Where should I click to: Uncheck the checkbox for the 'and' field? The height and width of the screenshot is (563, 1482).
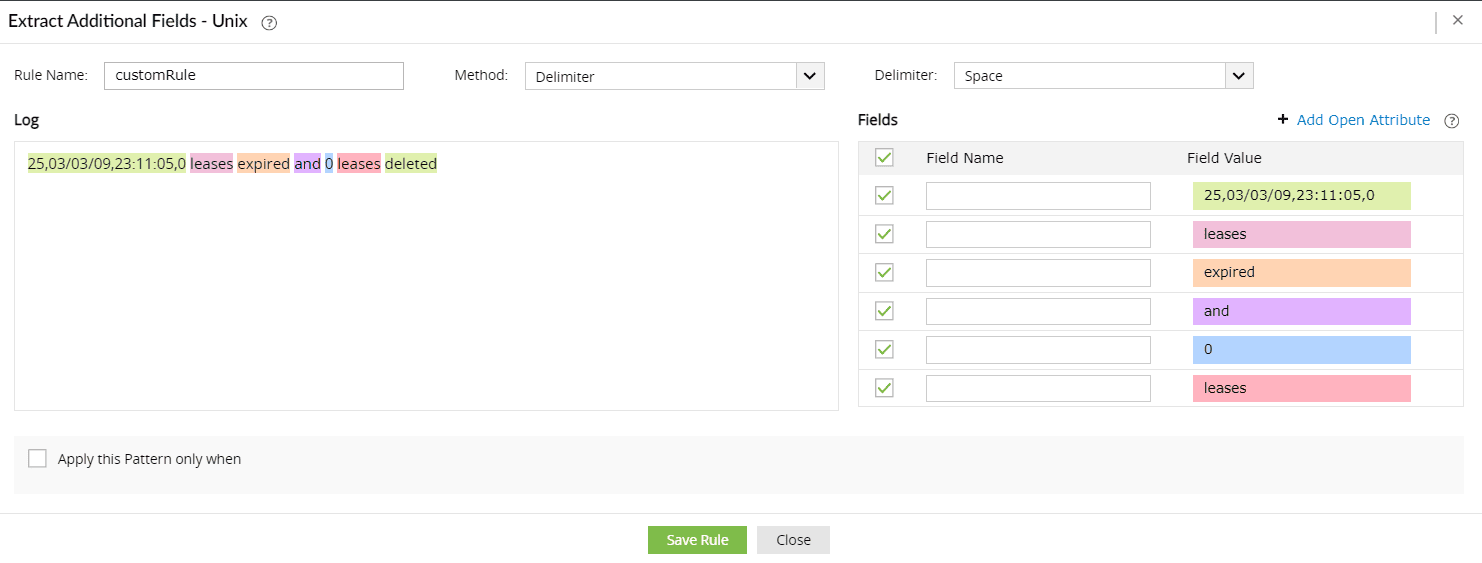tap(884, 311)
